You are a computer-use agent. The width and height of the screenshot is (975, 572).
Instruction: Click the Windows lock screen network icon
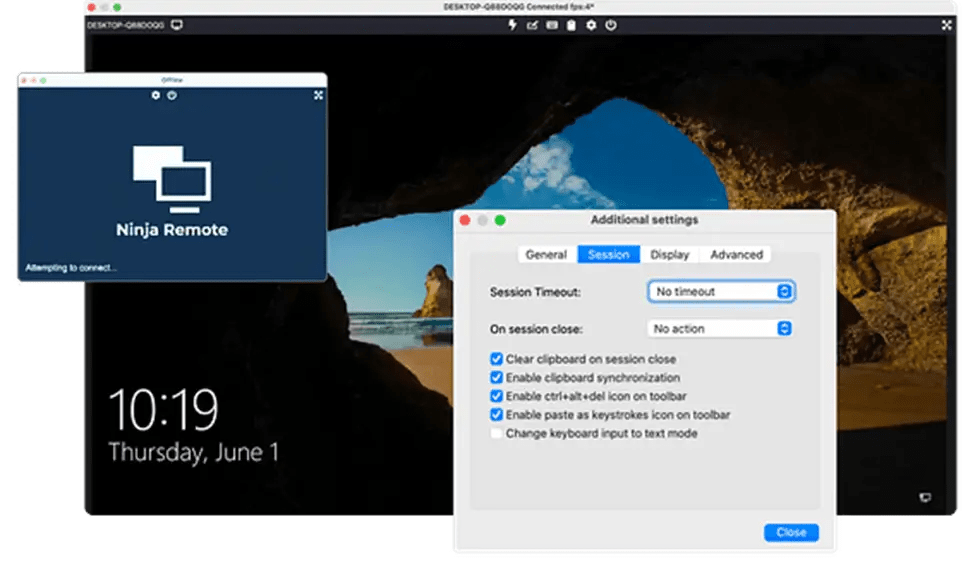[x=925, y=497]
